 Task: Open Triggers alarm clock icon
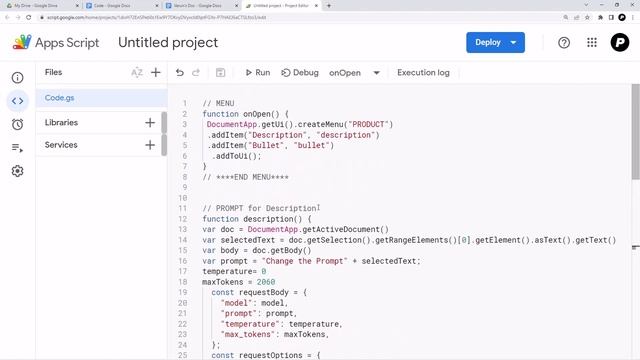17,124
